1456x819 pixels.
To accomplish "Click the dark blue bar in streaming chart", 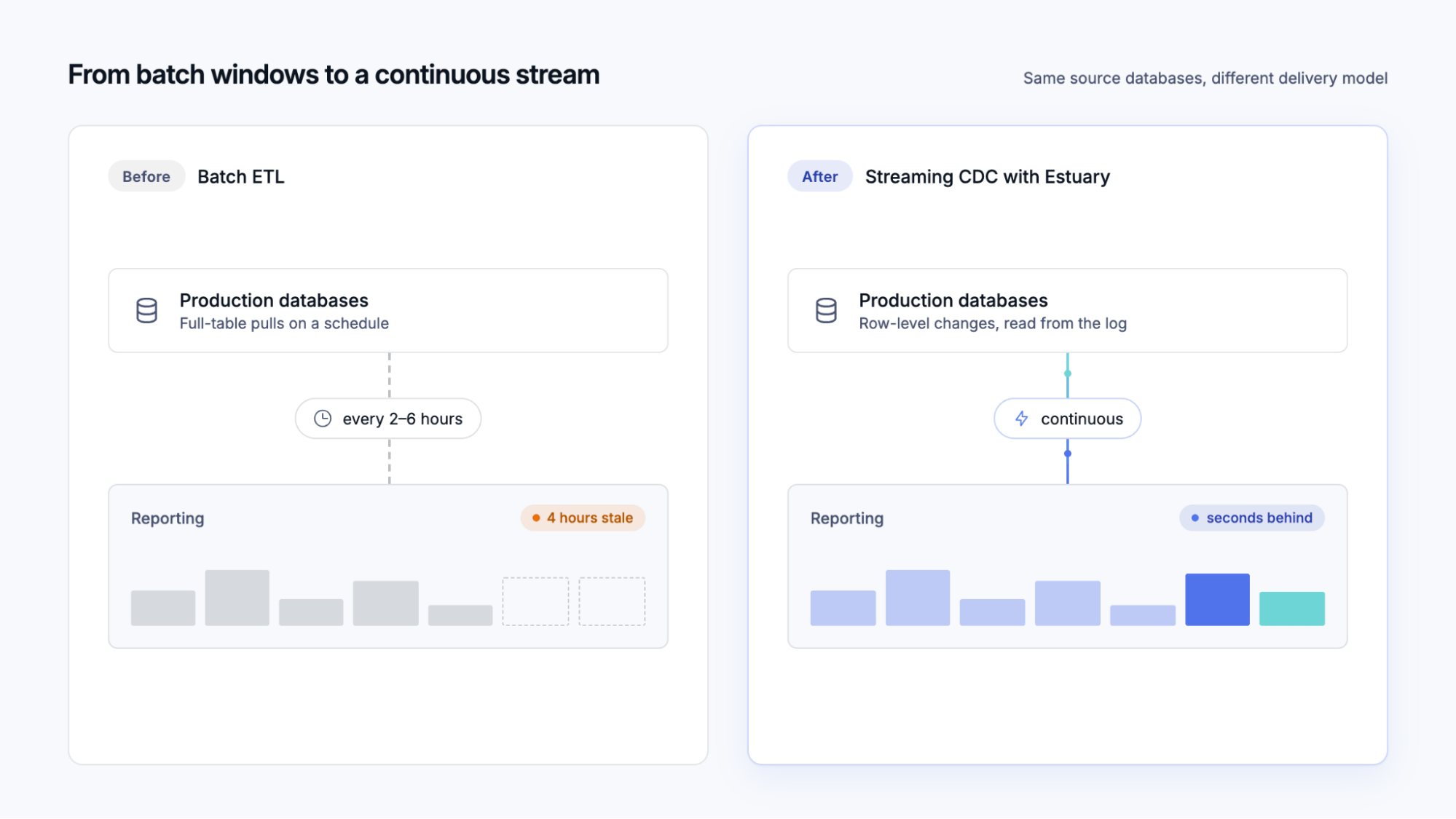I will [1217, 599].
